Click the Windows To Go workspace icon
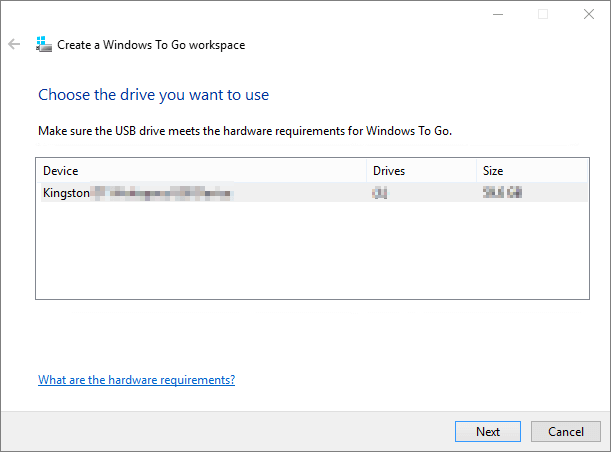 [x=44, y=44]
